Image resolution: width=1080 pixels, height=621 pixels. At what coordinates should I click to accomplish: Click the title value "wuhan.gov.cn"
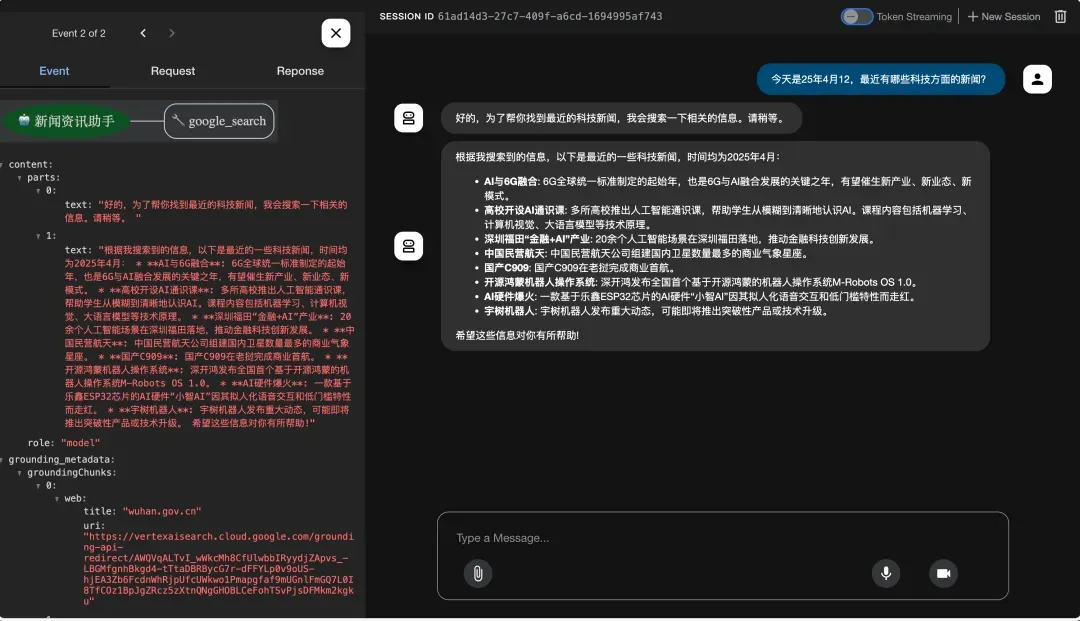(x=162, y=512)
